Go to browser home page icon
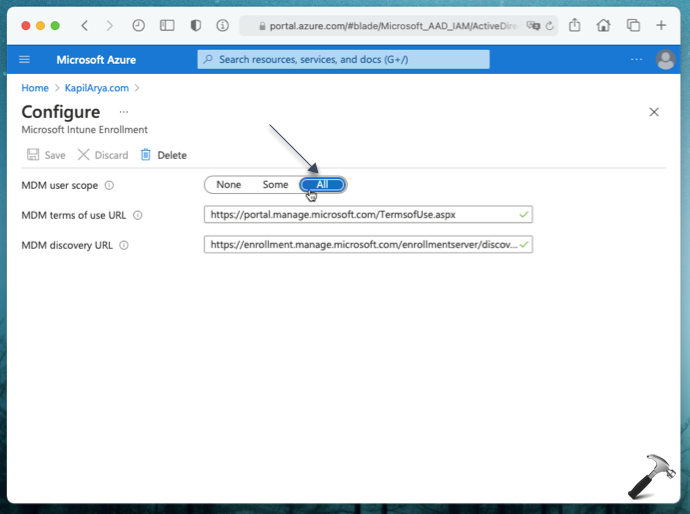The height and width of the screenshot is (514, 690). coord(603,25)
